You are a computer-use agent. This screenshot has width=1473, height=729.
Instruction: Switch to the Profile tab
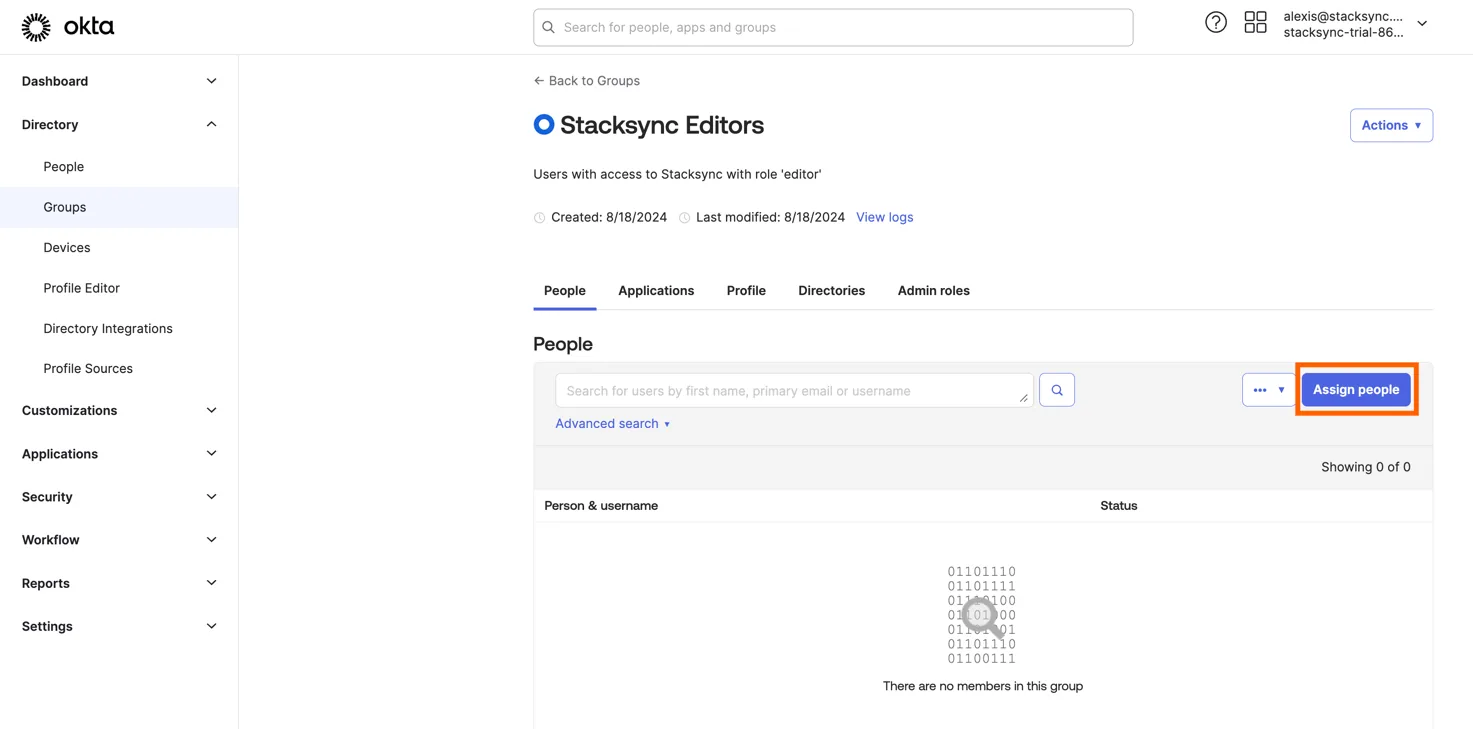coord(746,291)
